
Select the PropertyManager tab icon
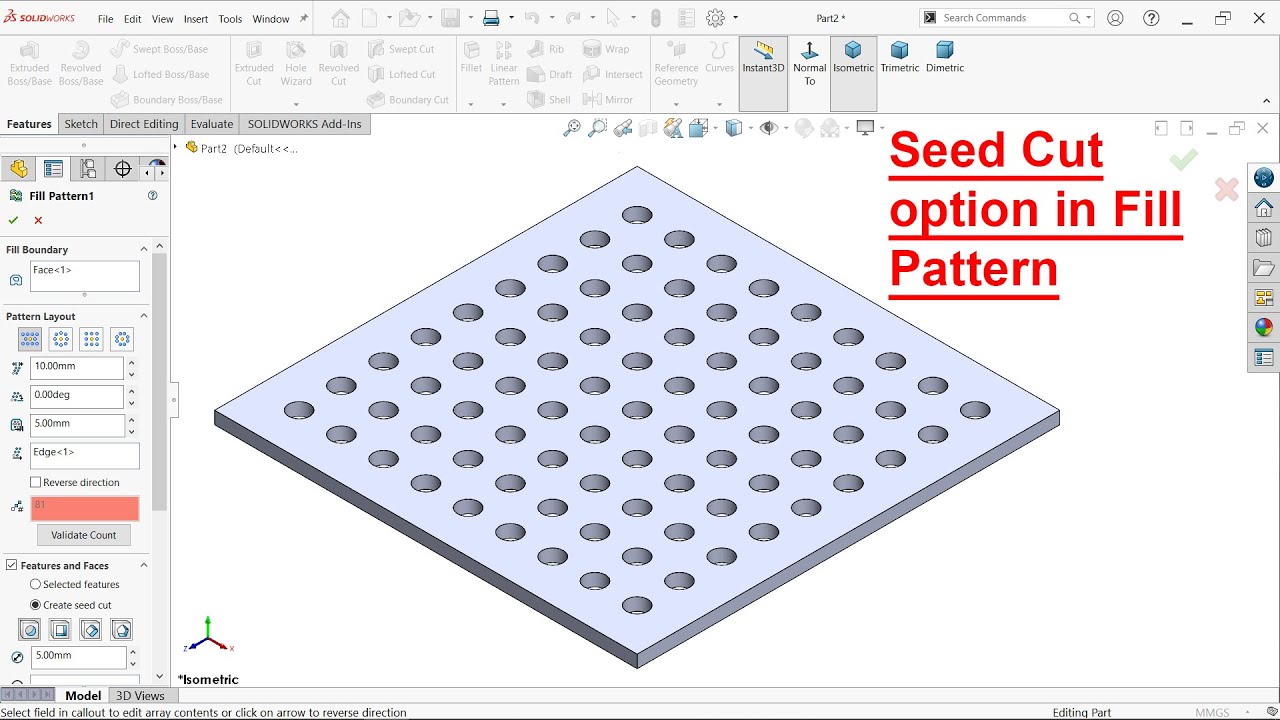pyautogui.click(x=53, y=169)
